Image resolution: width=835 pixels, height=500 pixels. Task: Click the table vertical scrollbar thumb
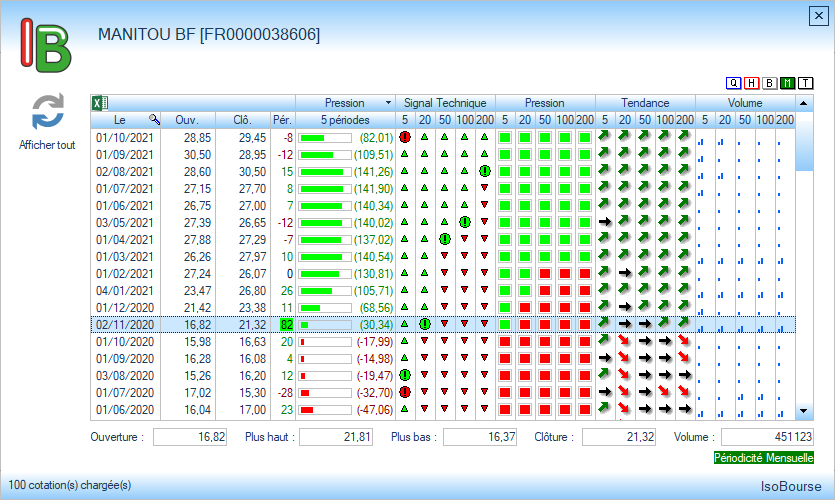tap(804, 141)
